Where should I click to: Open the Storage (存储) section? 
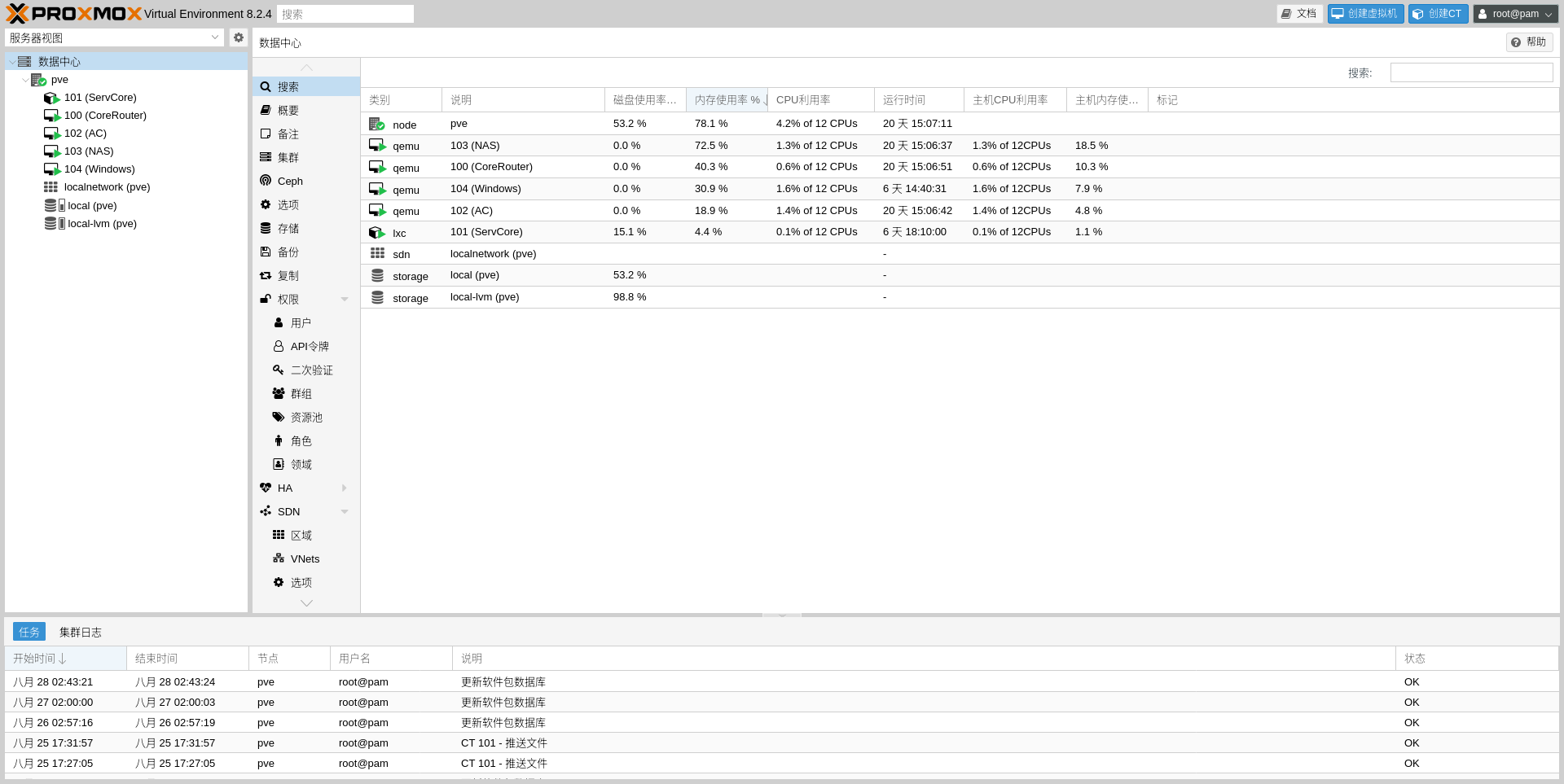[x=288, y=229]
